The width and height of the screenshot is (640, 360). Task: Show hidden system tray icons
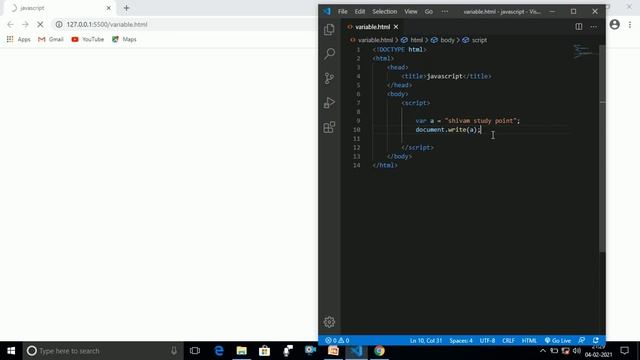542,351
